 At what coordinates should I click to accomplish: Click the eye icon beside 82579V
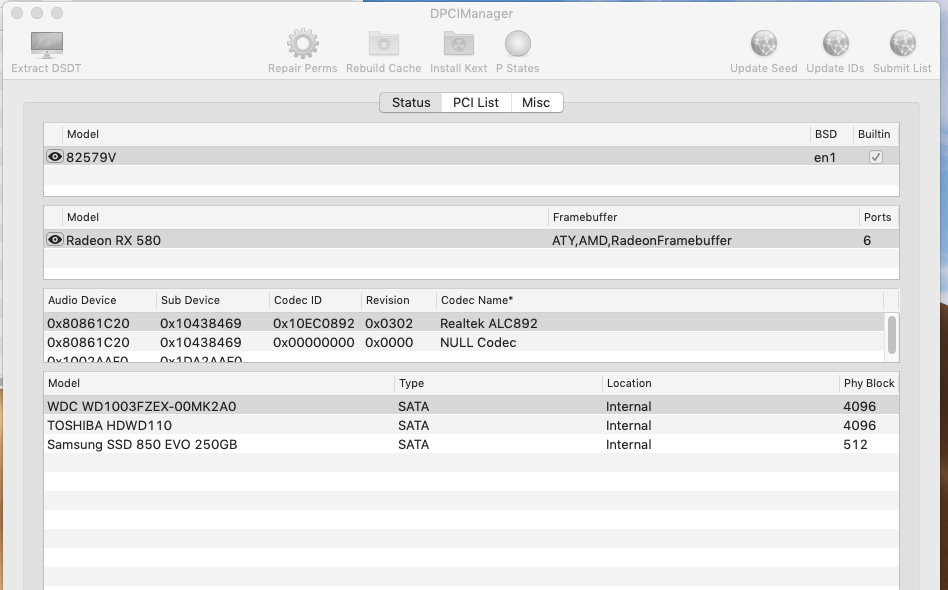[x=54, y=157]
